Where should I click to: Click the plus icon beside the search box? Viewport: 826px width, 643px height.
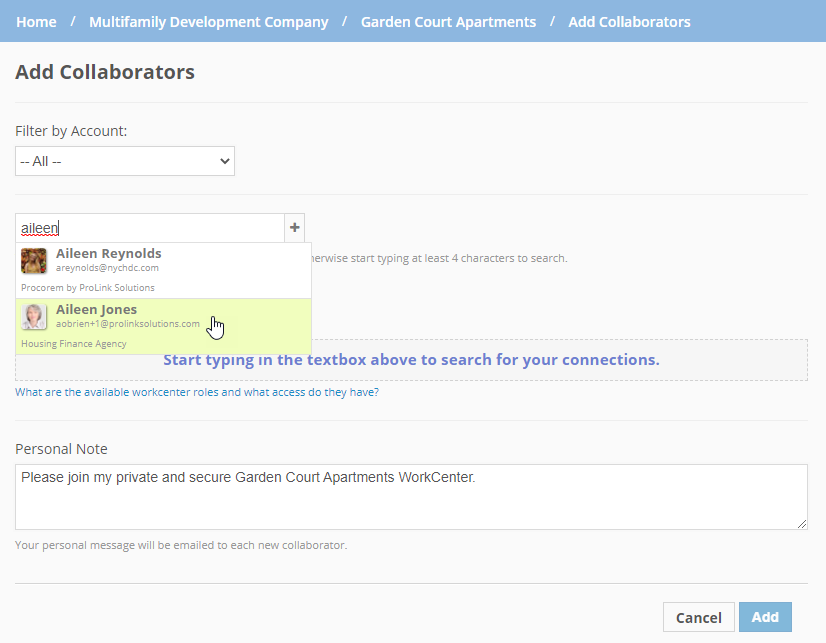tap(294, 228)
